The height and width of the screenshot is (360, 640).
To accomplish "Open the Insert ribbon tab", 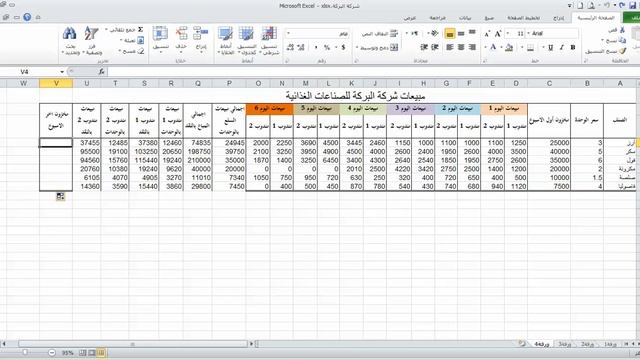I will [558, 18].
